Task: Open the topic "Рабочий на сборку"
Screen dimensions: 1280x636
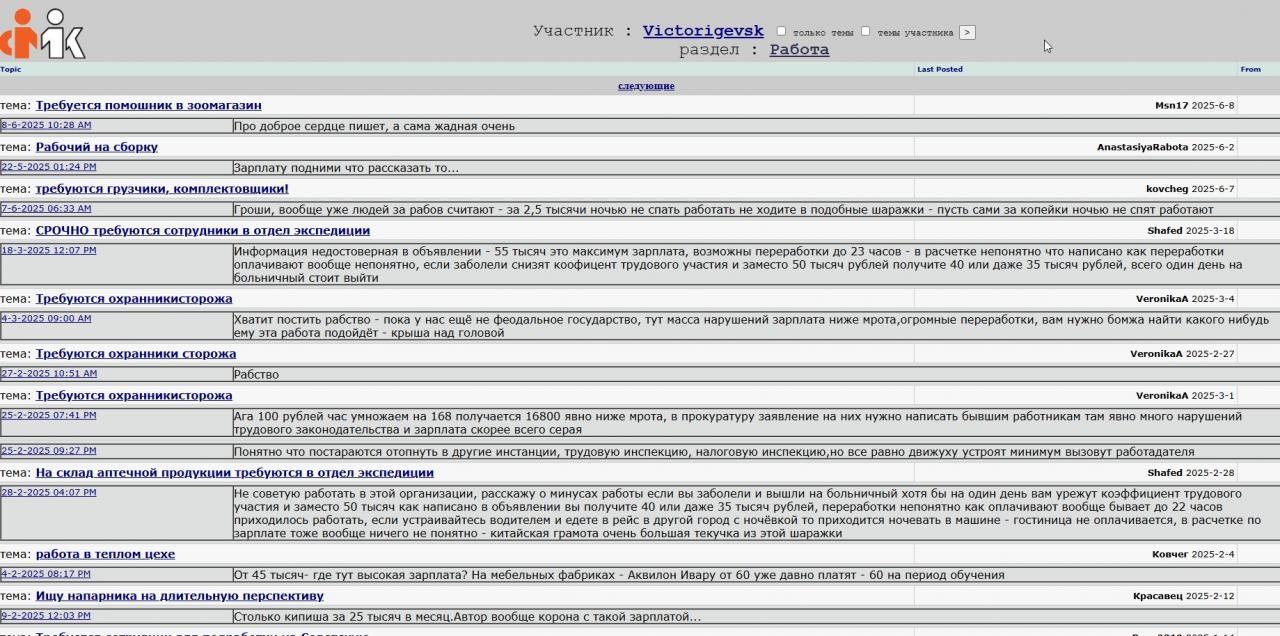Action: click(x=97, y=147)
